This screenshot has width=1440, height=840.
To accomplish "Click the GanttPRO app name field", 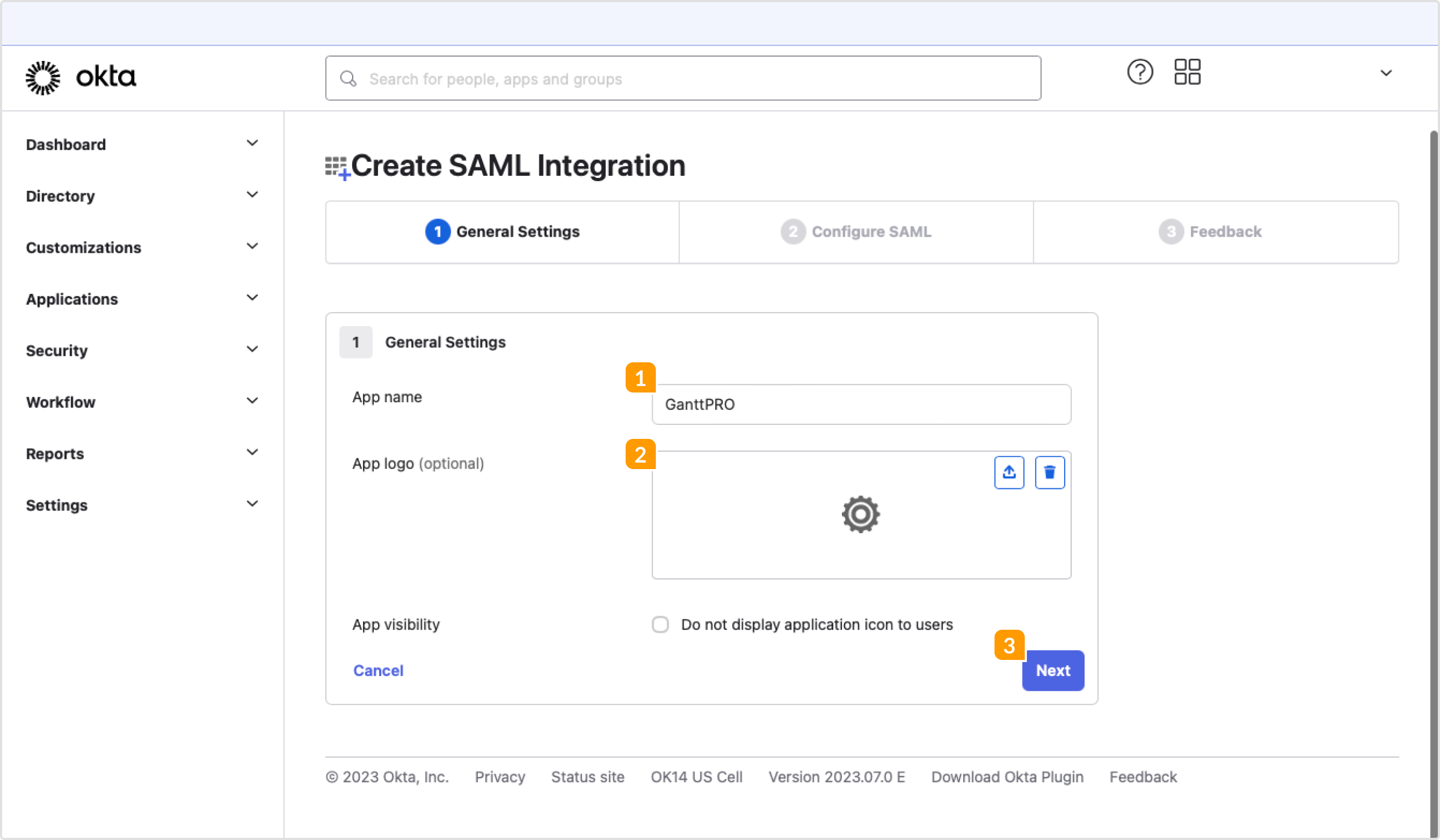I will point(861,404).
